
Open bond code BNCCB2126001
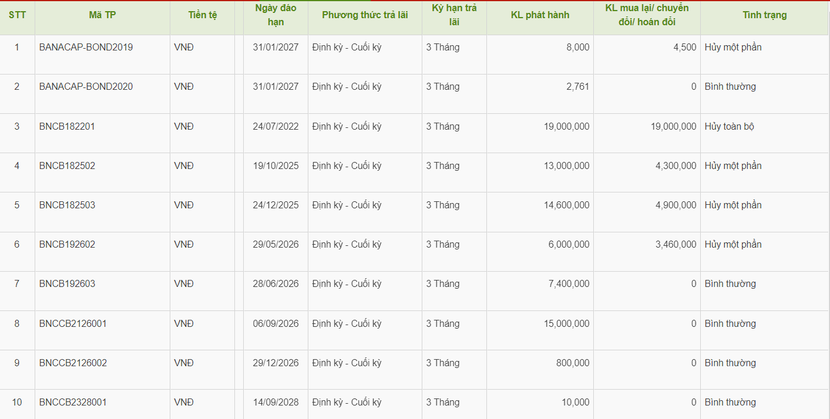[73, 323]
